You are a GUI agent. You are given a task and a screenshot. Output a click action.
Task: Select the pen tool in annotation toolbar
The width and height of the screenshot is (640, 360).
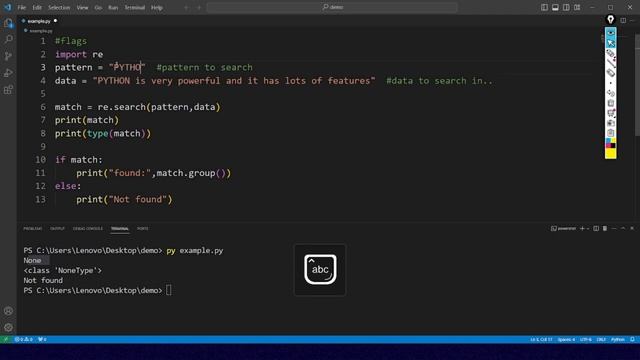coord(611,53)
